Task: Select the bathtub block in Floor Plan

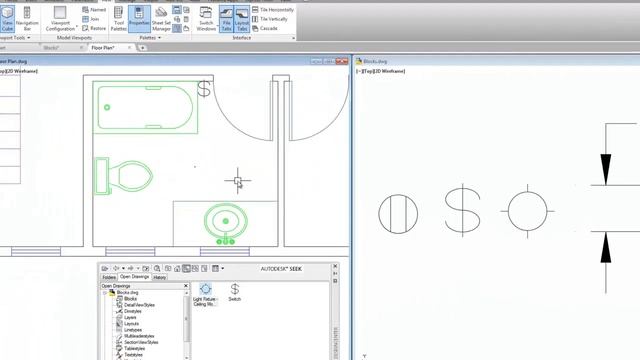Action: (x=145, y=107)
